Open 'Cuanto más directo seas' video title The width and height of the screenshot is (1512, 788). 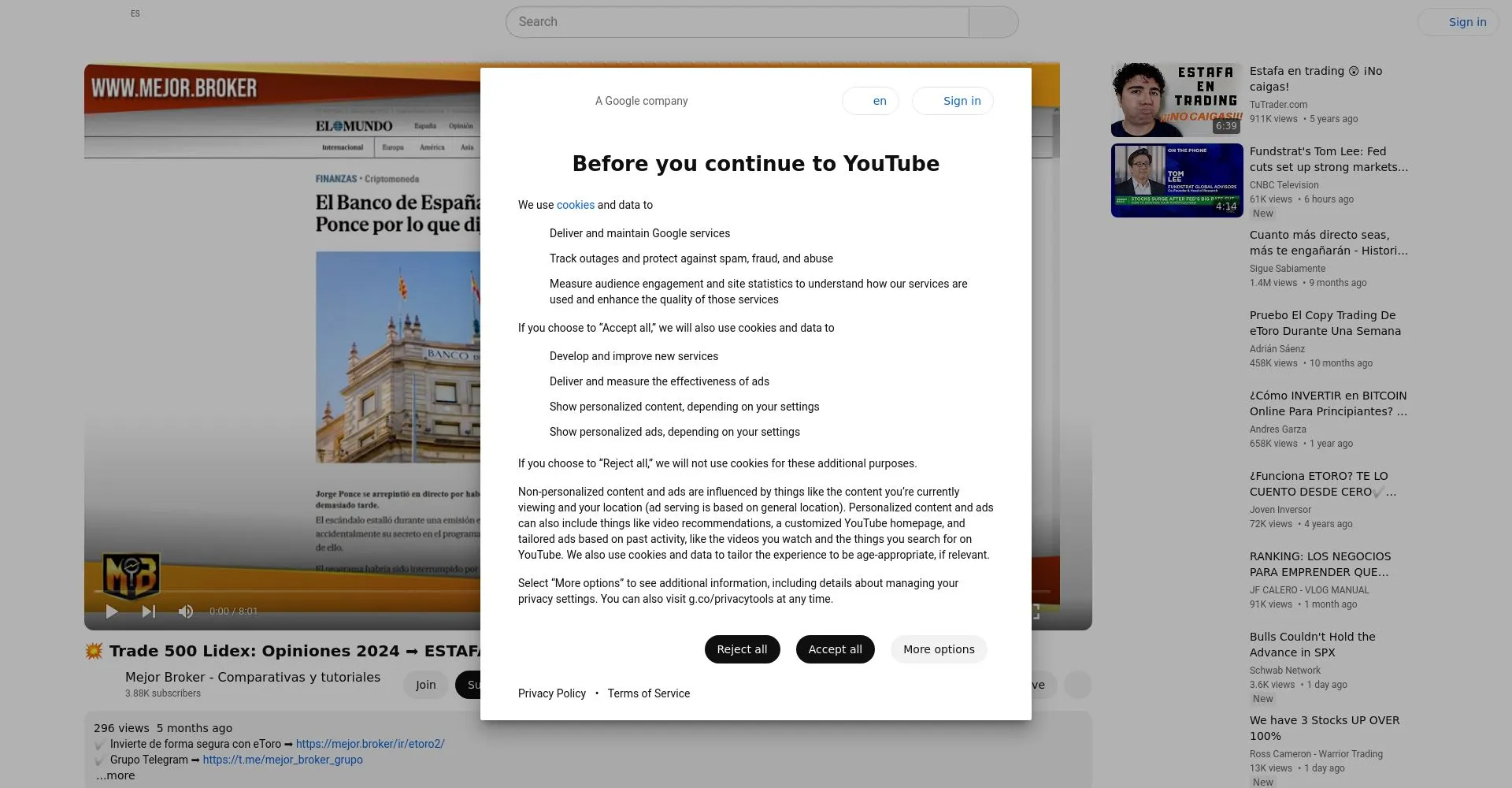[1329, 243]
